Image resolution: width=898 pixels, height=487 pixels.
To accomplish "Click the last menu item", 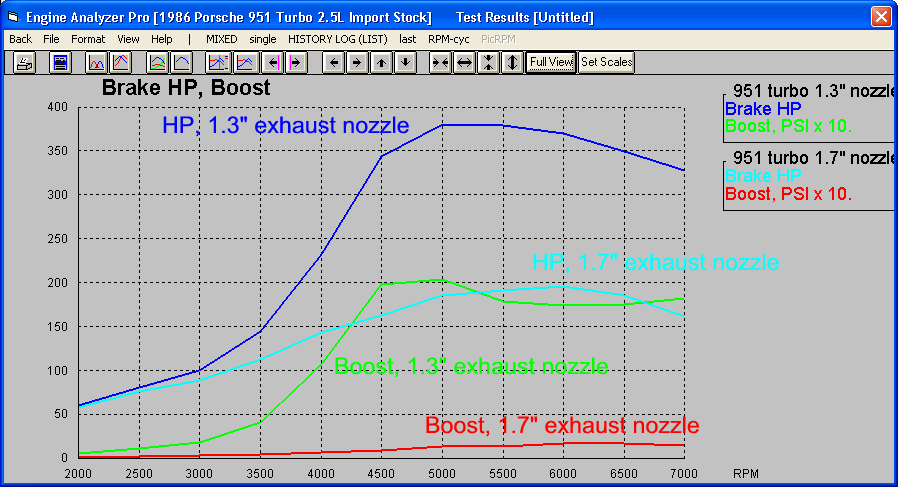I will coord(407,39).
